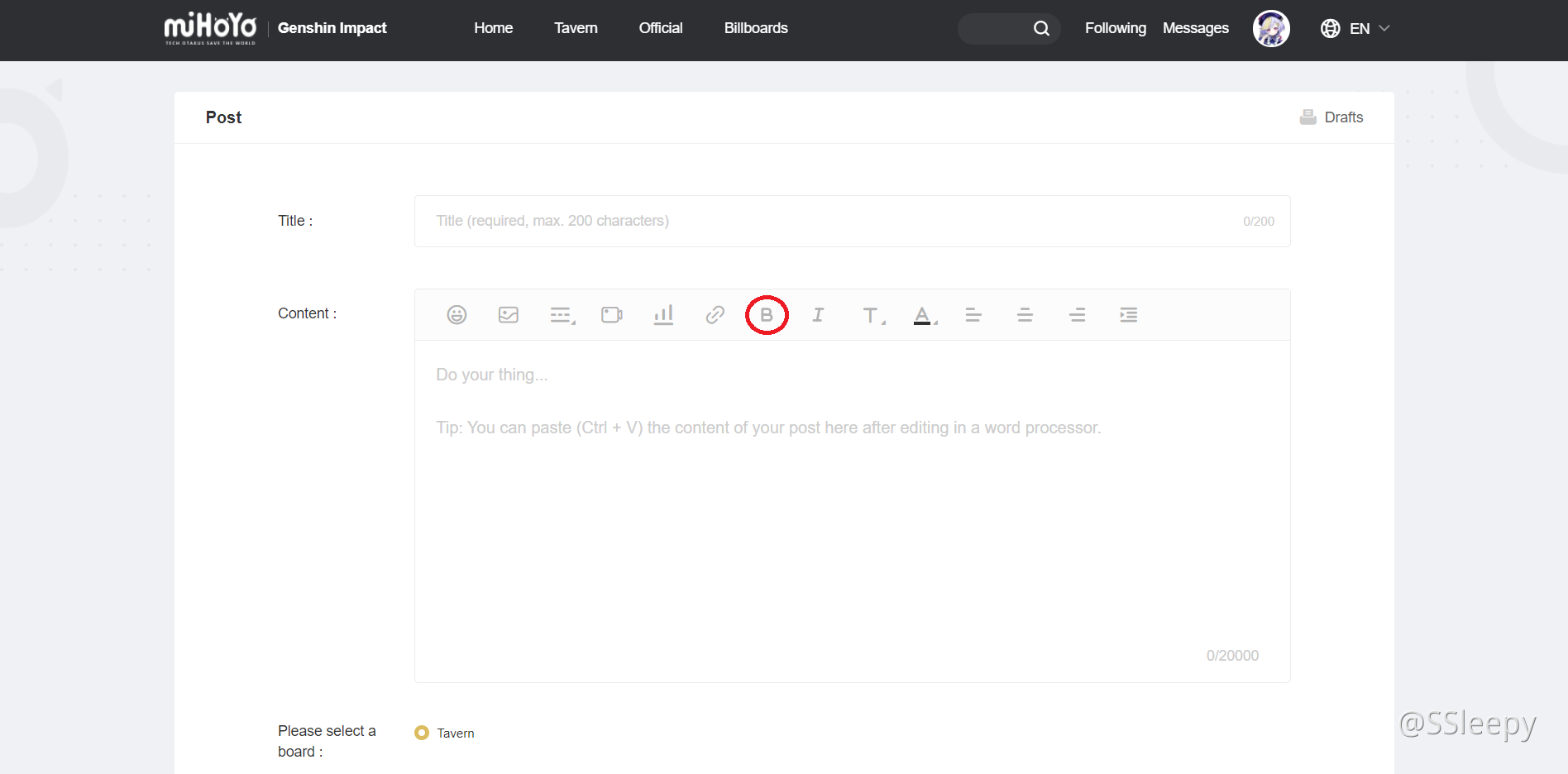Expand the language selector chevron
The width and height of the screenshot is (1568, 774).
coord(1384,28)
